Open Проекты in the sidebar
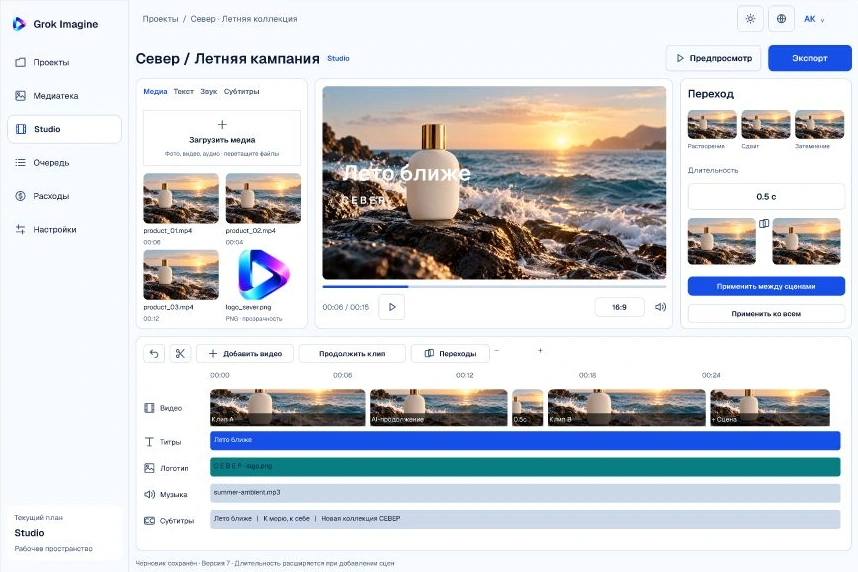Viewport: 858px width, 572px height. pos(64,62)
